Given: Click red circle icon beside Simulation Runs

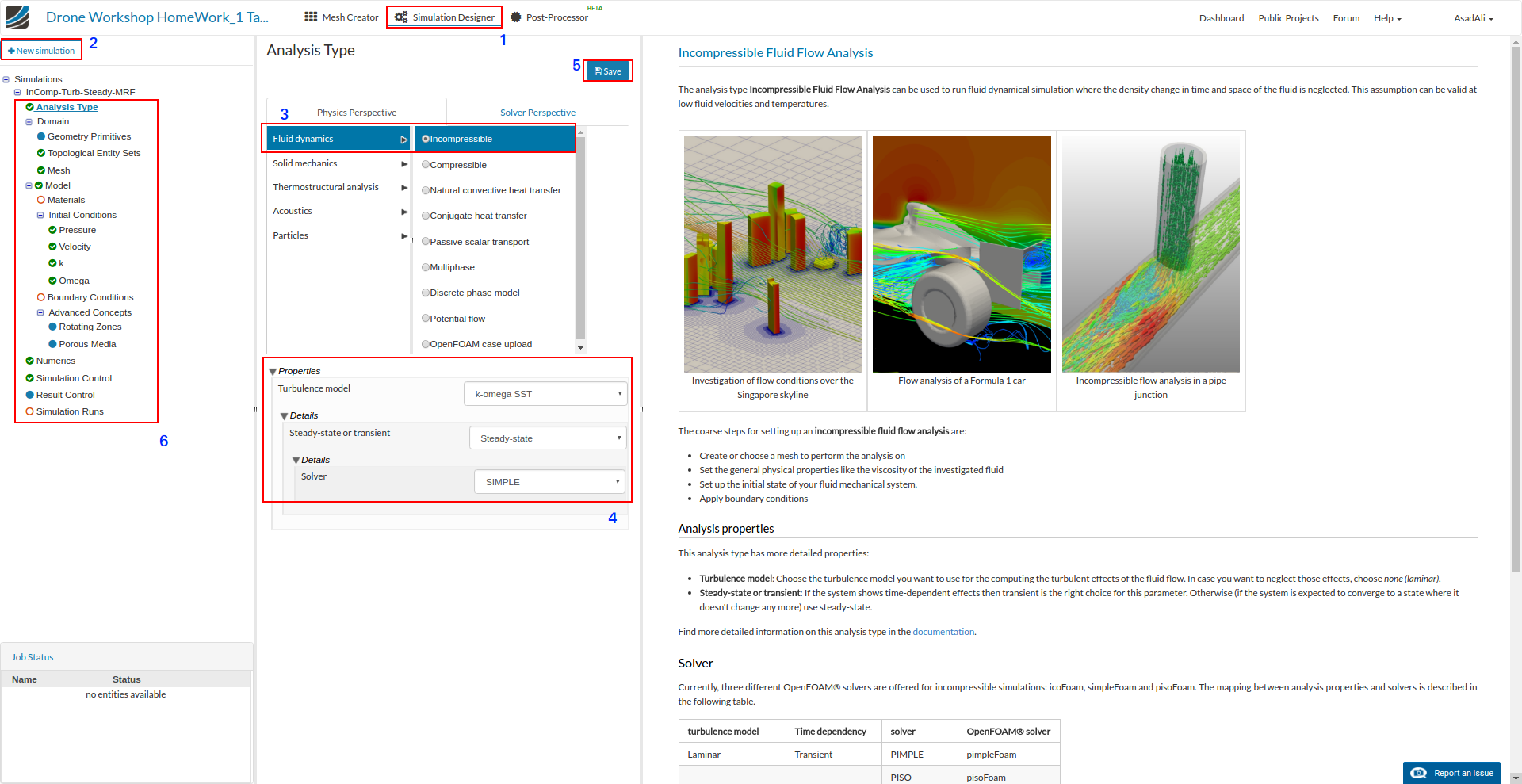Looking at the screenshot, I should [30, 411].
